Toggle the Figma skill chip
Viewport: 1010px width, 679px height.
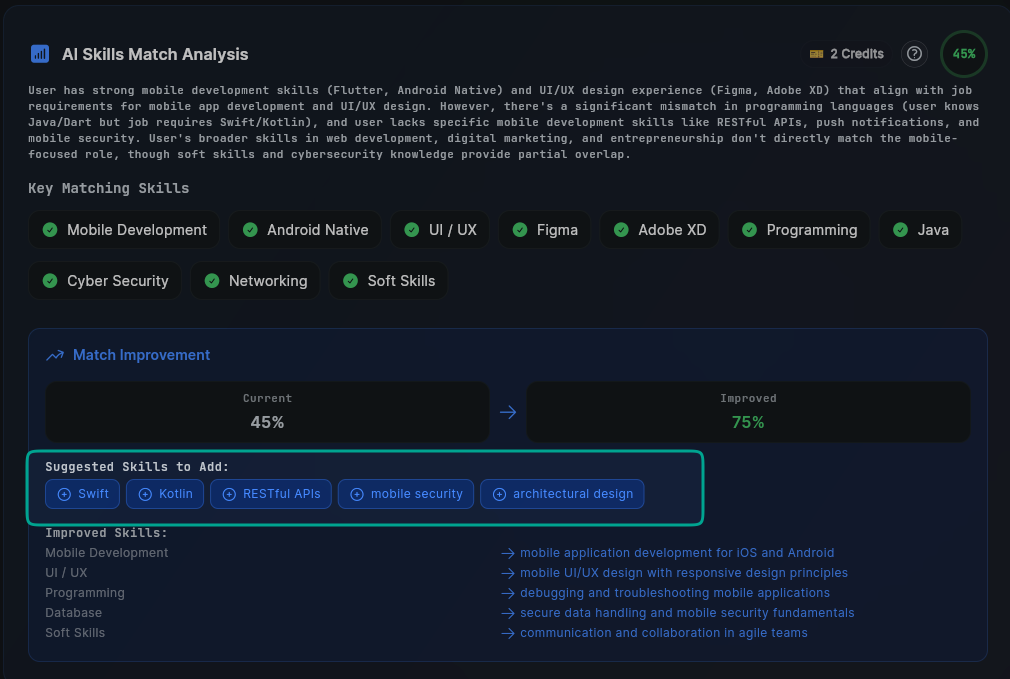click(544, 229)
